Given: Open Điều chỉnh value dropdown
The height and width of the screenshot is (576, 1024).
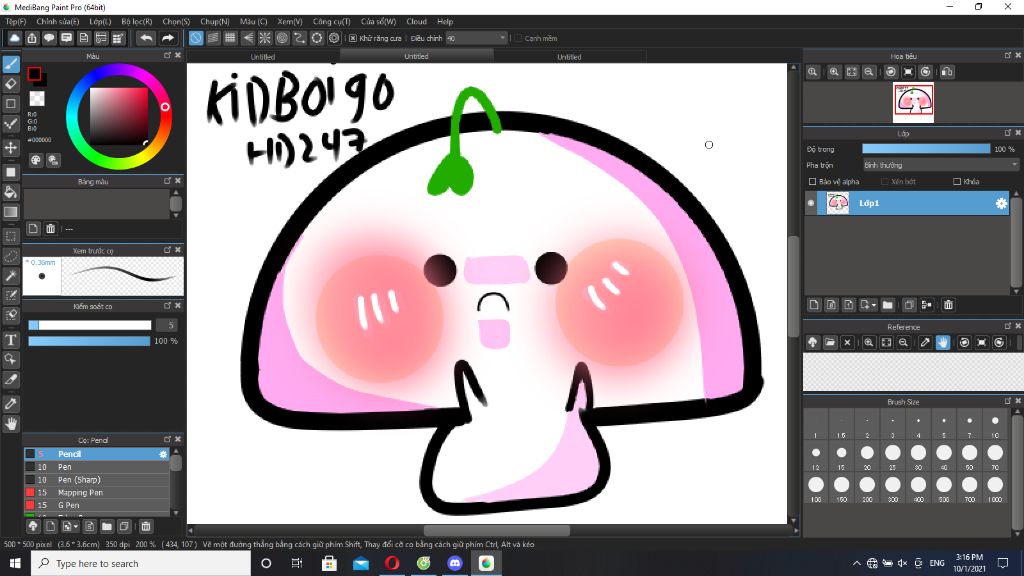Looking at the screenshot, I should tap(476, 39).
